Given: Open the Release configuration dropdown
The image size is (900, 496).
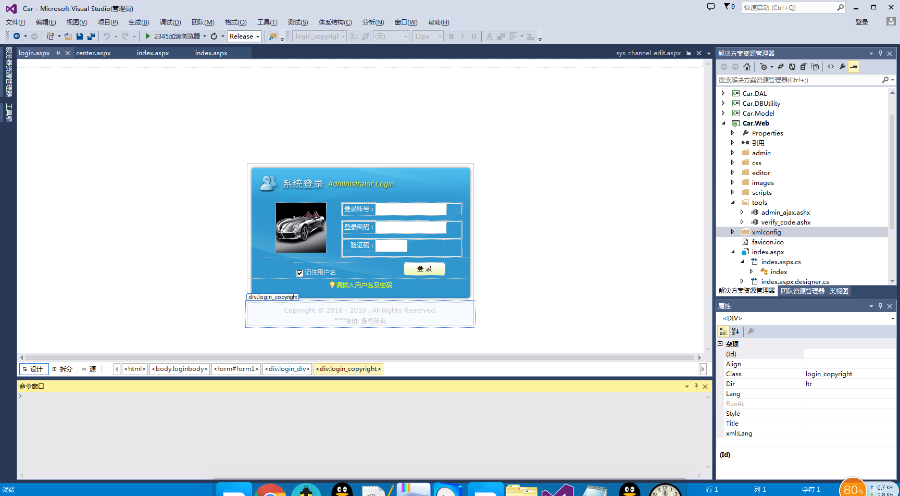Looking at the screenshot, I should click(245, 36).
